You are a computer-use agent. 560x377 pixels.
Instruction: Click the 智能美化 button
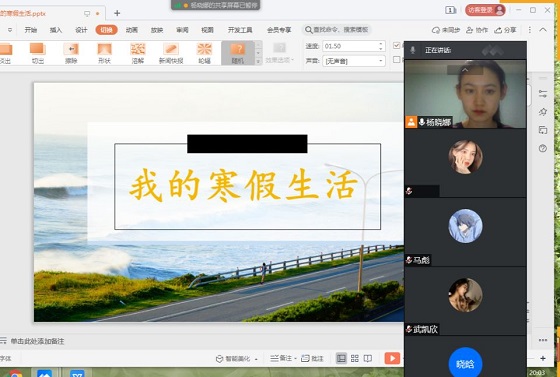pyautogui.click(x=233, y=358)
